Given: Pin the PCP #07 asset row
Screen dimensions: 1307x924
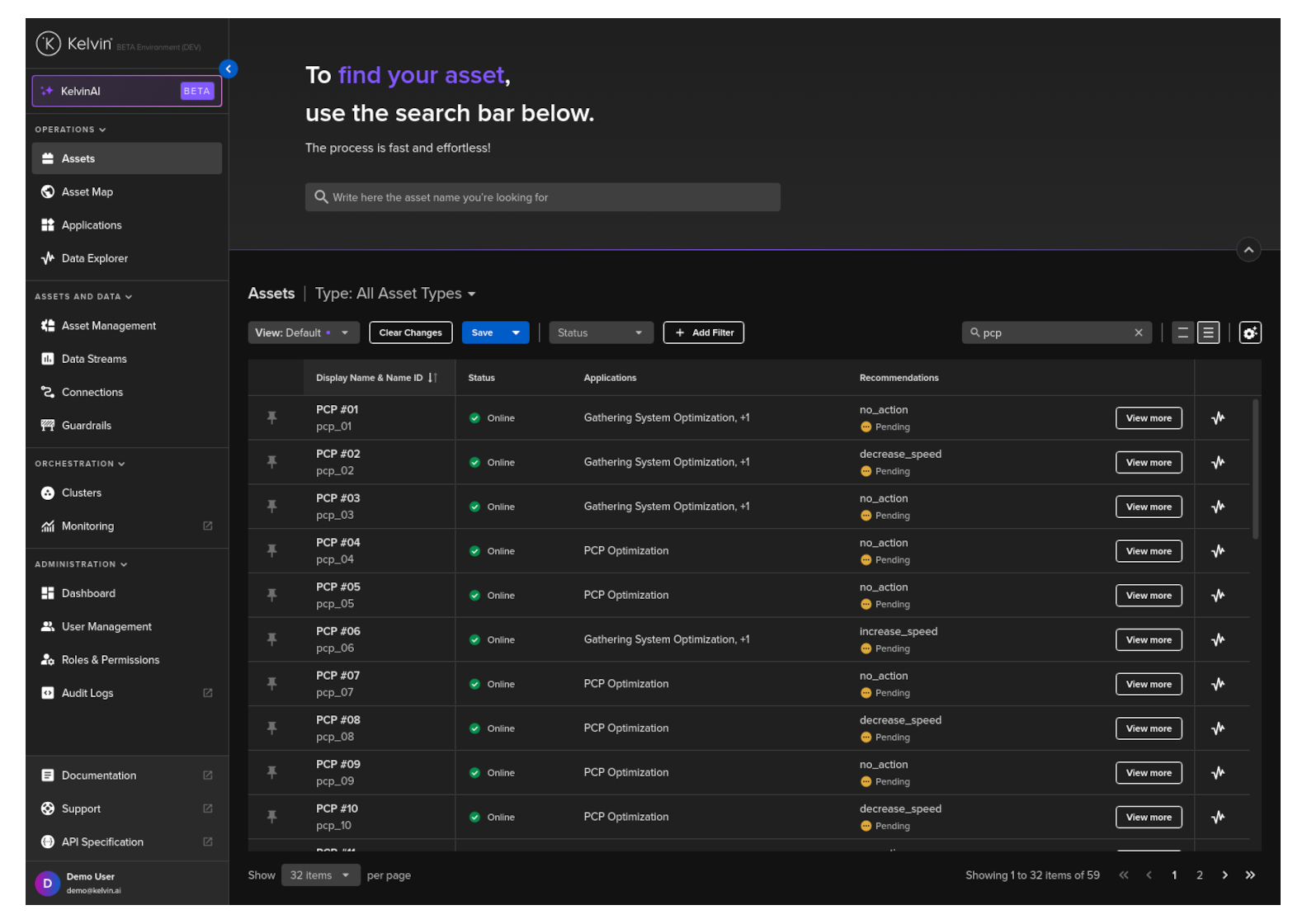Looking at the screenshot, I should (x=271, y=684).
